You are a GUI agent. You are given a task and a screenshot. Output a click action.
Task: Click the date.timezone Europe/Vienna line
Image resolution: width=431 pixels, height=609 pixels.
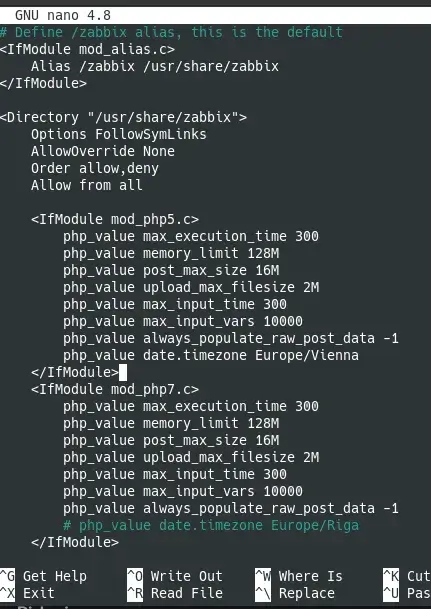point(211,355)
